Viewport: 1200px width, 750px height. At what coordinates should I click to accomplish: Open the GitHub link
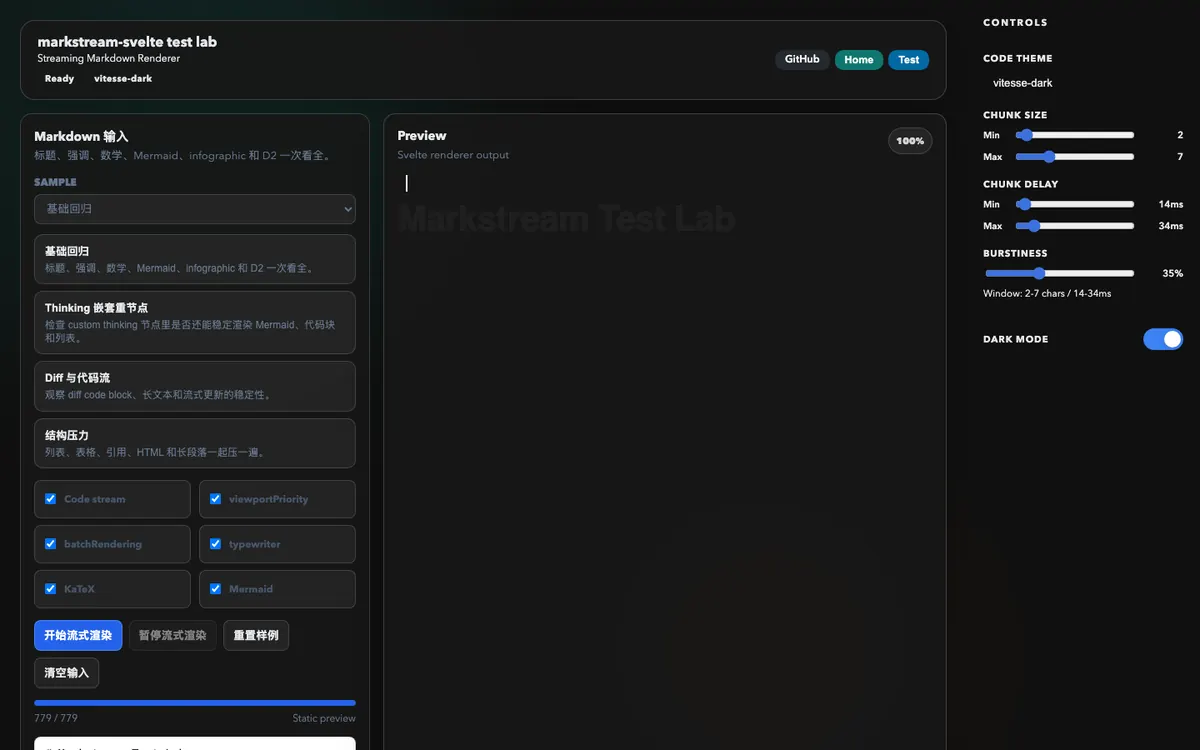(802, 60)
